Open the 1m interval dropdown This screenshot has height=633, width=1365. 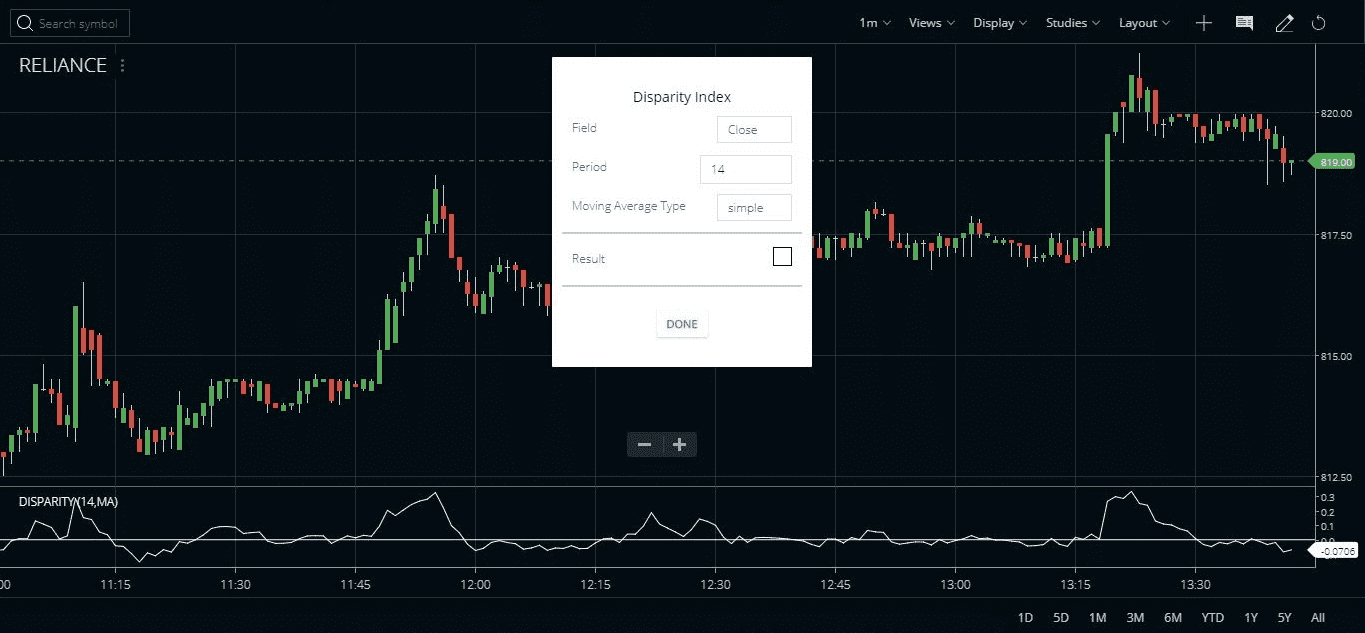click(872, 22)
